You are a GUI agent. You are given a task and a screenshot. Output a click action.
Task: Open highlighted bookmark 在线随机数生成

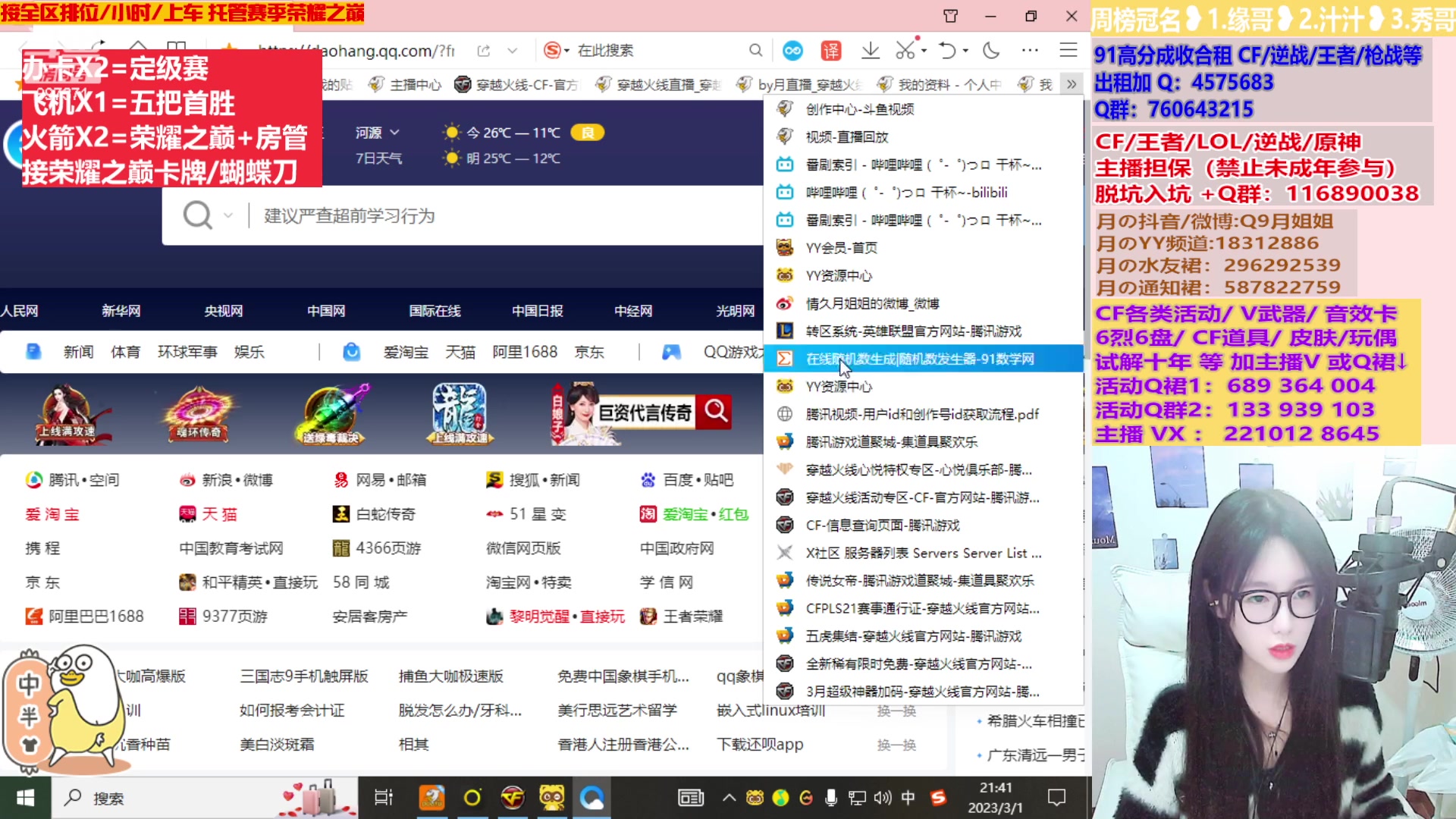point(923,359)
